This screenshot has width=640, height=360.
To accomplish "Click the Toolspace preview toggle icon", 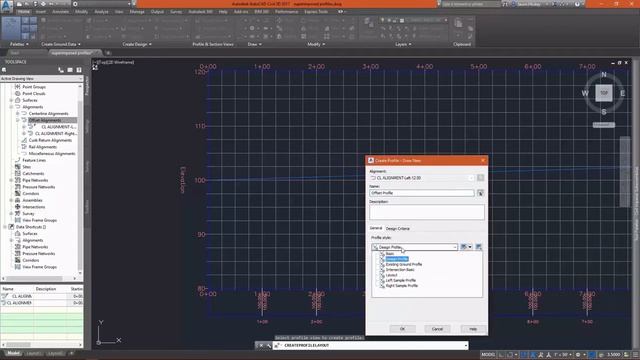I will point(70,70).
